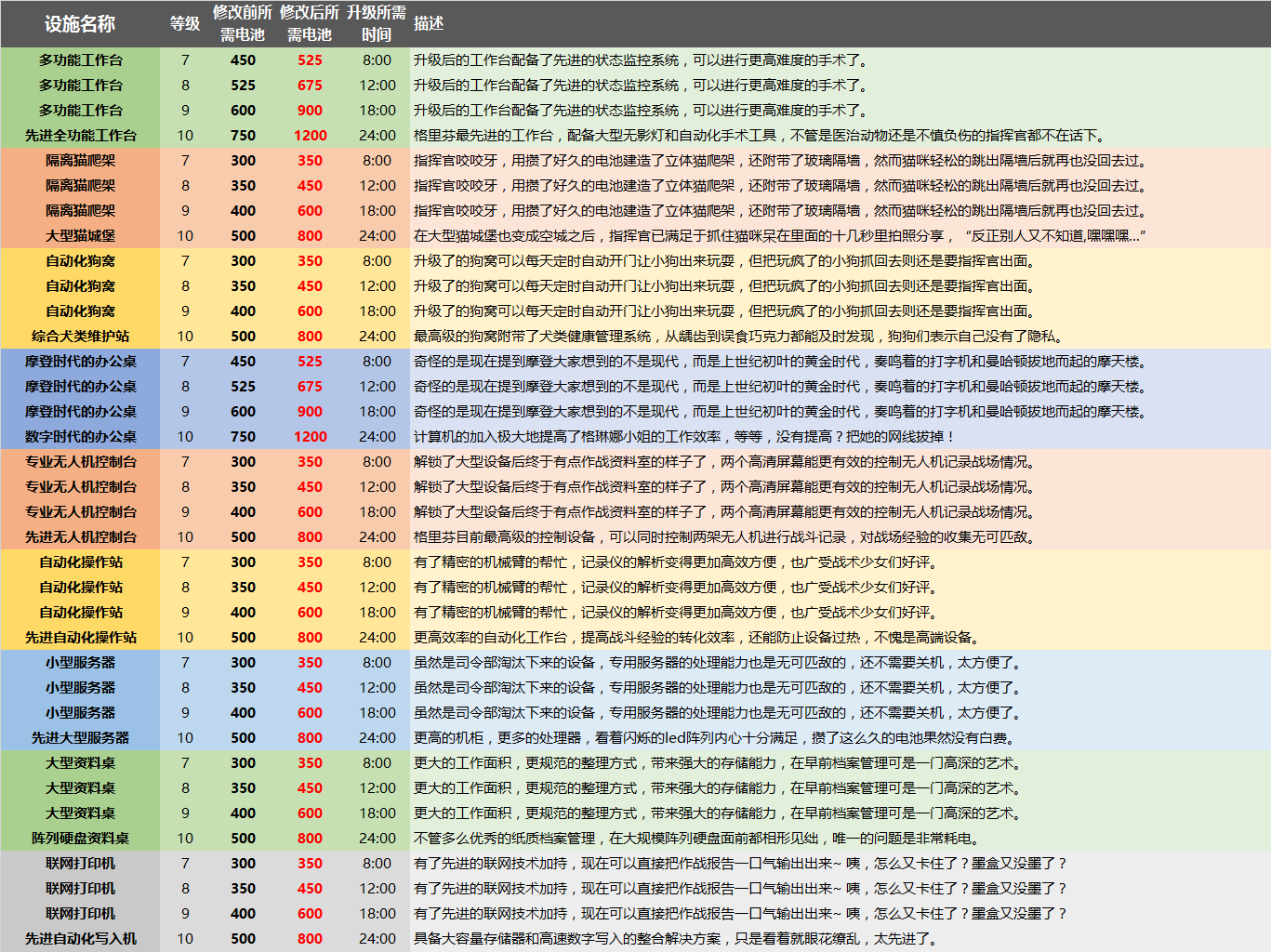Click the 阵列硬盘资料桌 name cell
The height and width of the screenshot is (952, 1271).
[x=81, y=839]
